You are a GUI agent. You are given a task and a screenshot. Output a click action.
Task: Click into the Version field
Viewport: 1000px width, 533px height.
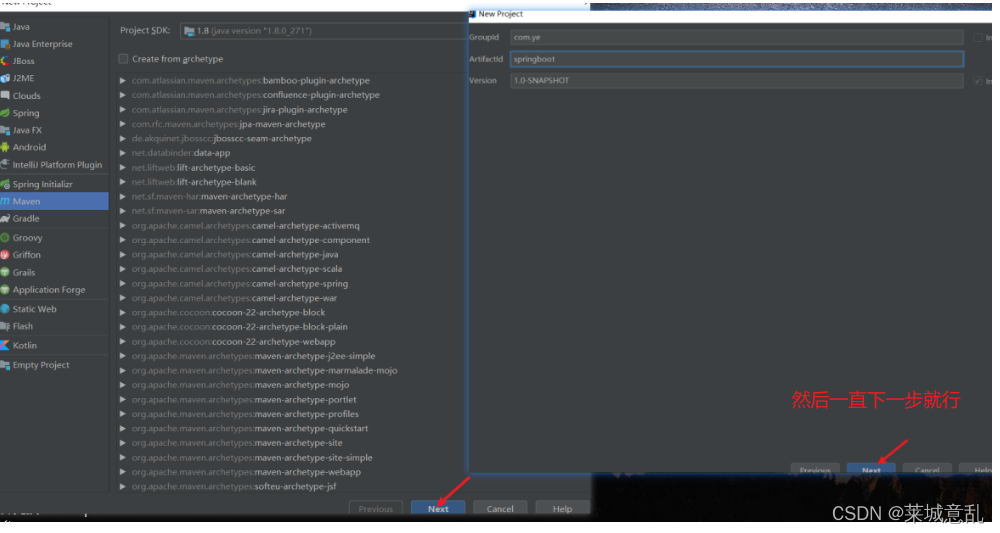737,81
